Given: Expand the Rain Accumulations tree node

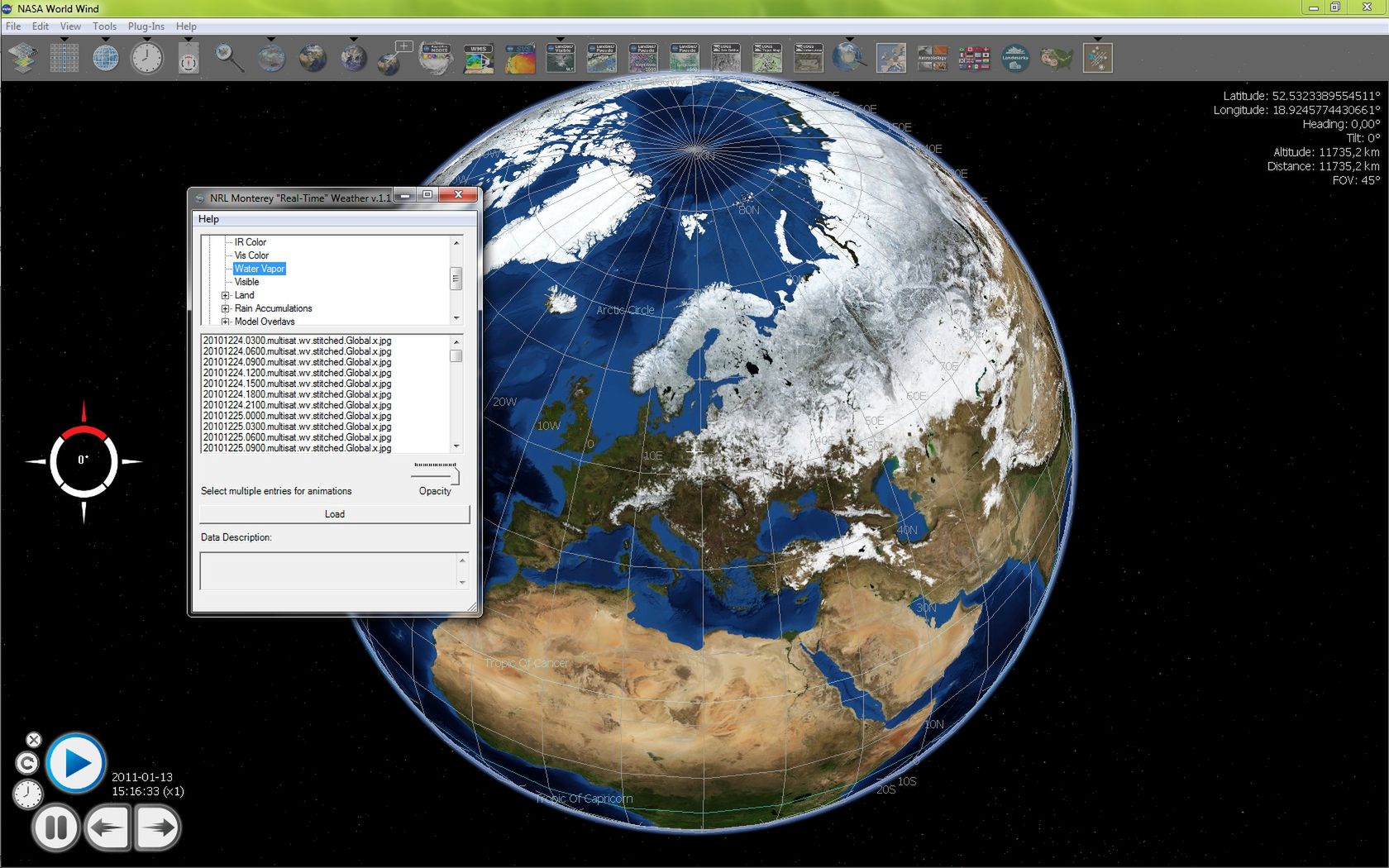Looking at the screenshot, I should click(225, 308).
